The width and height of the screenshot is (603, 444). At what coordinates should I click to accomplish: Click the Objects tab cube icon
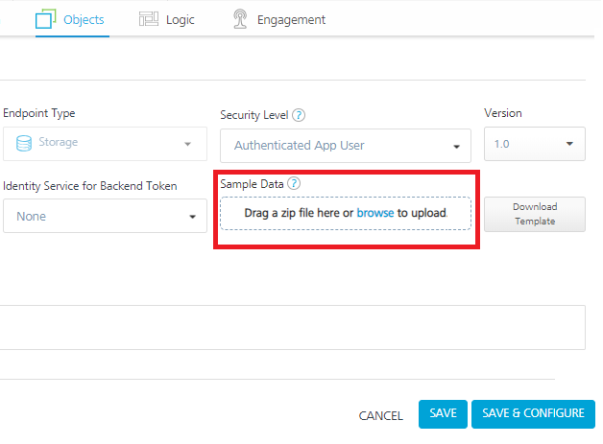pos(46,19)
